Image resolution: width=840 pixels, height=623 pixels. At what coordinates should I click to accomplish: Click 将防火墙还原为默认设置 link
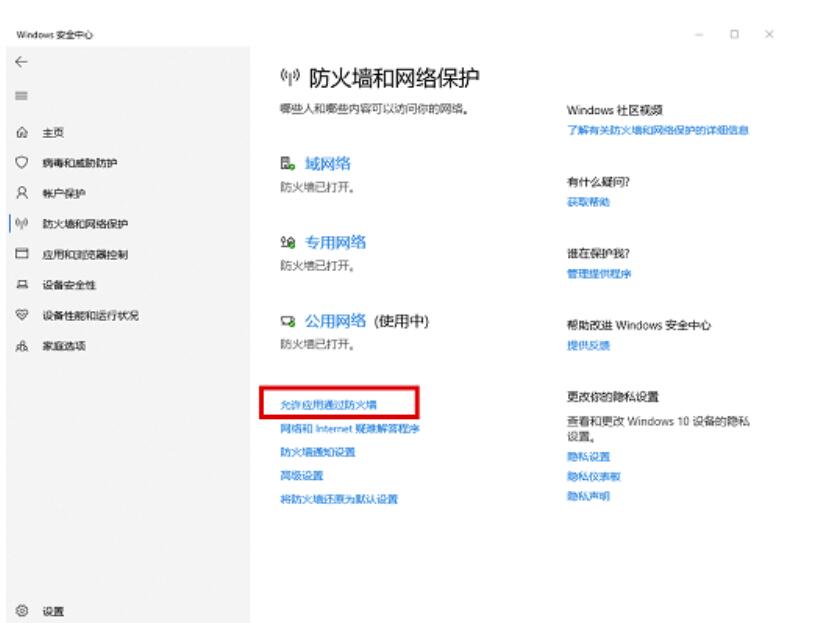339,499
